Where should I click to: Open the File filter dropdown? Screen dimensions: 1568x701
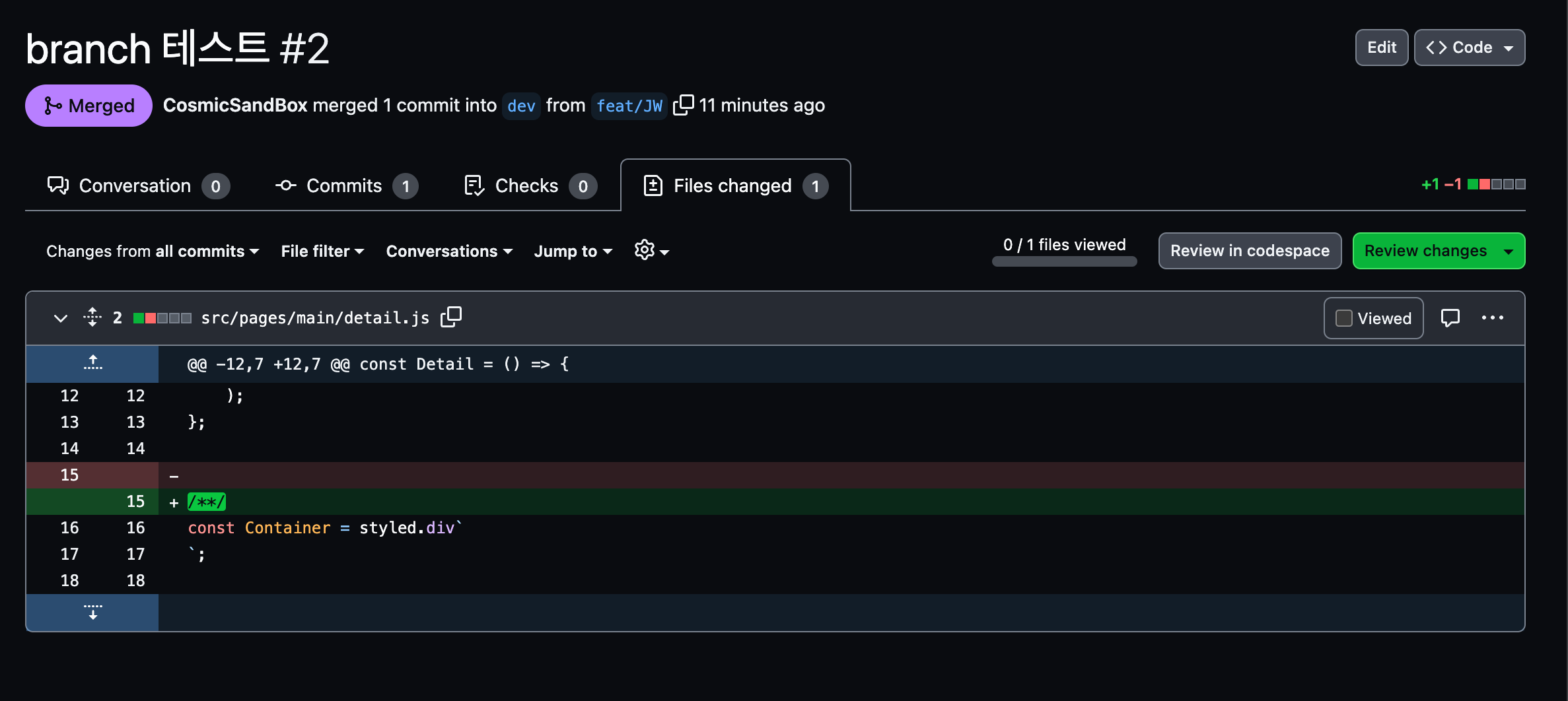point(322,251)
